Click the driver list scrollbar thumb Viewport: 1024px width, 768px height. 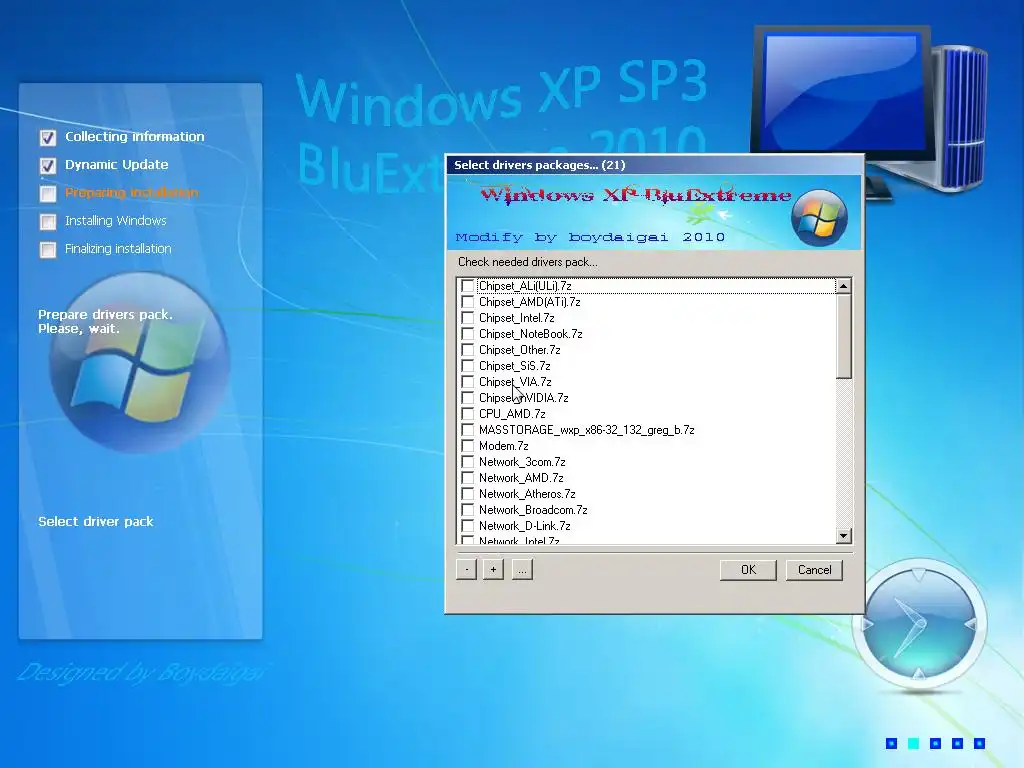tap(844, 336)
